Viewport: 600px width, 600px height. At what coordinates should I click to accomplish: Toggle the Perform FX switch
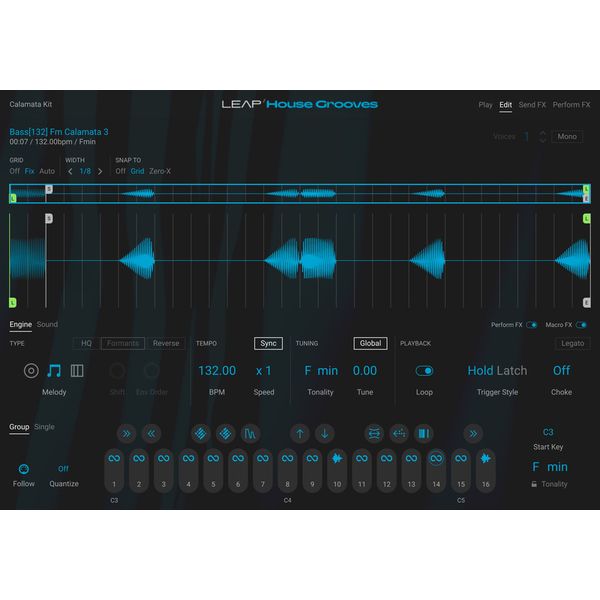532,325
